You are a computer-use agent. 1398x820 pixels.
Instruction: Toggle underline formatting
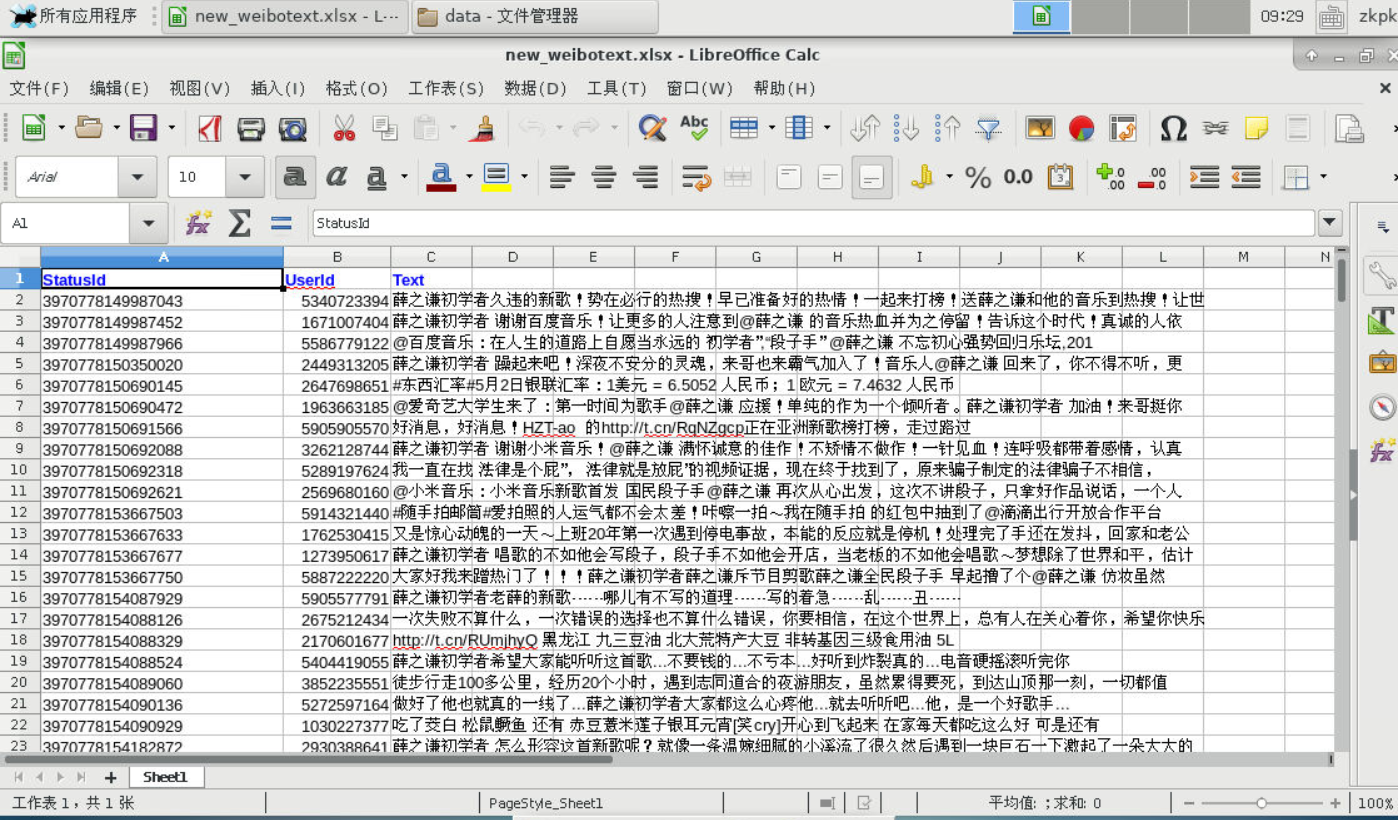[x=376, y=178]
